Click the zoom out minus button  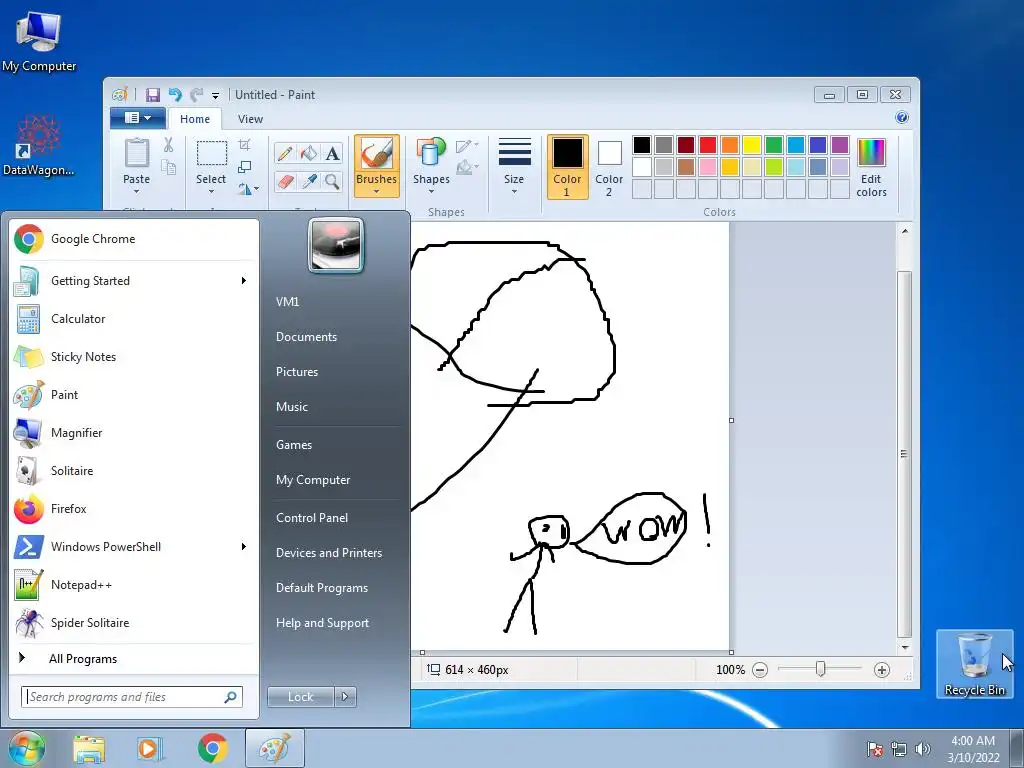[760, 669]
